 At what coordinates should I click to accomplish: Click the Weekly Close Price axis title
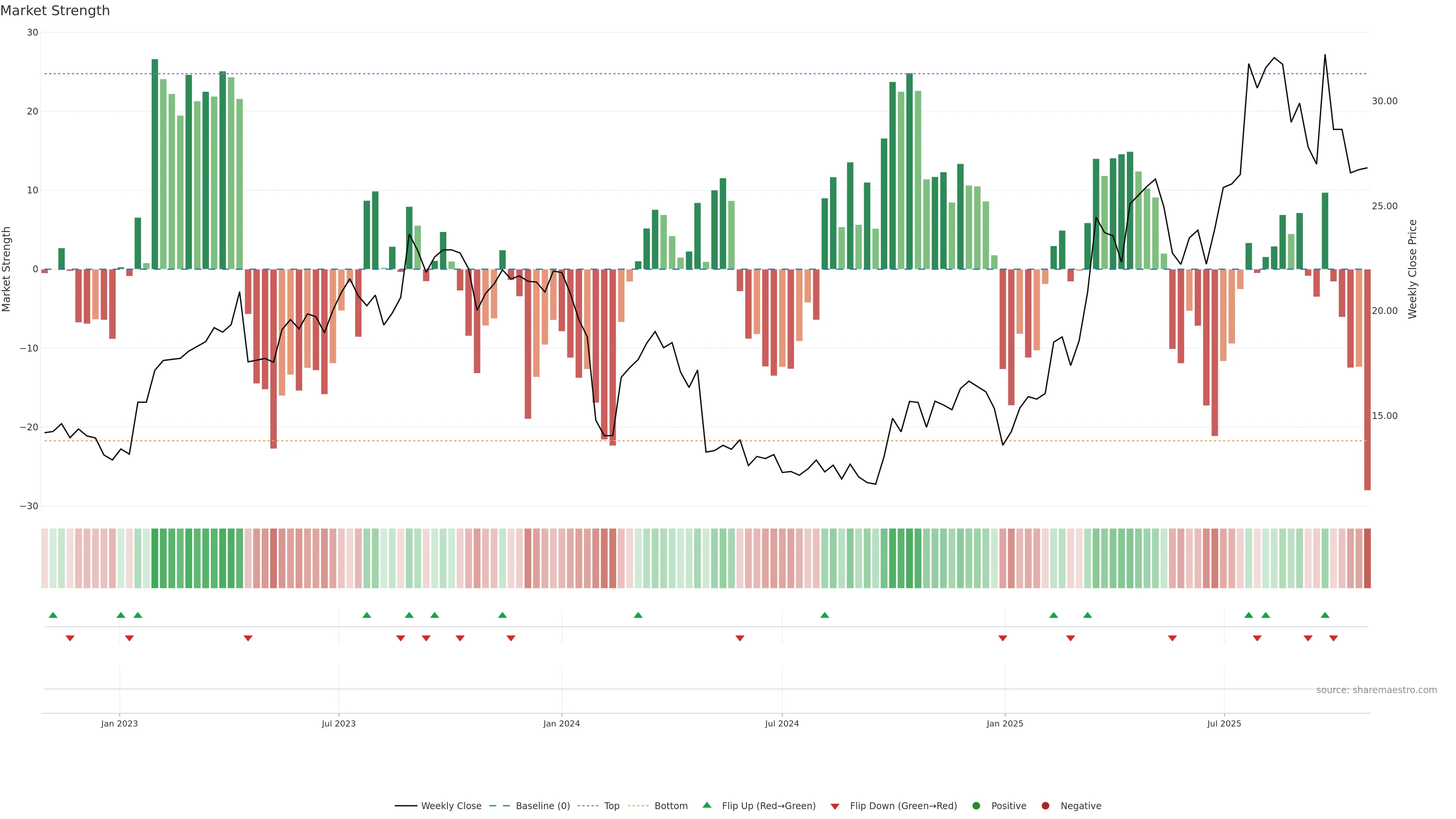[1412, 269]
